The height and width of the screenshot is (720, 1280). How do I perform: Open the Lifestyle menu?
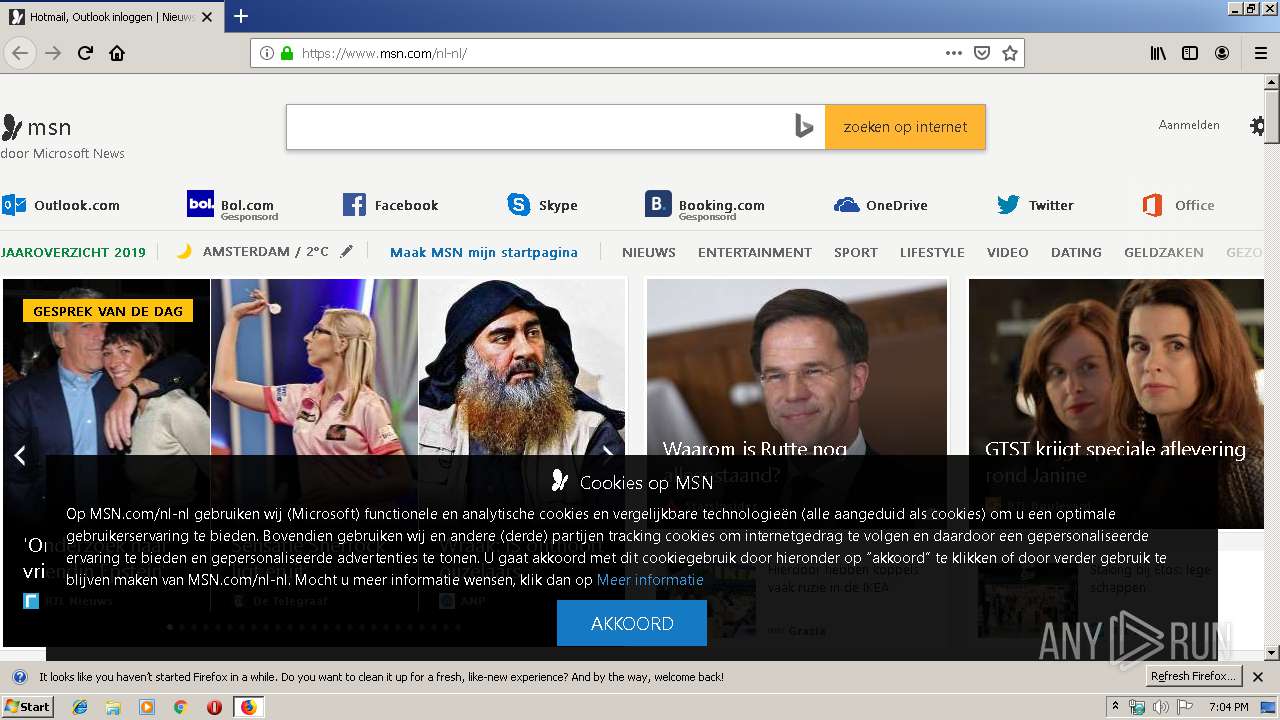(932, 252)
